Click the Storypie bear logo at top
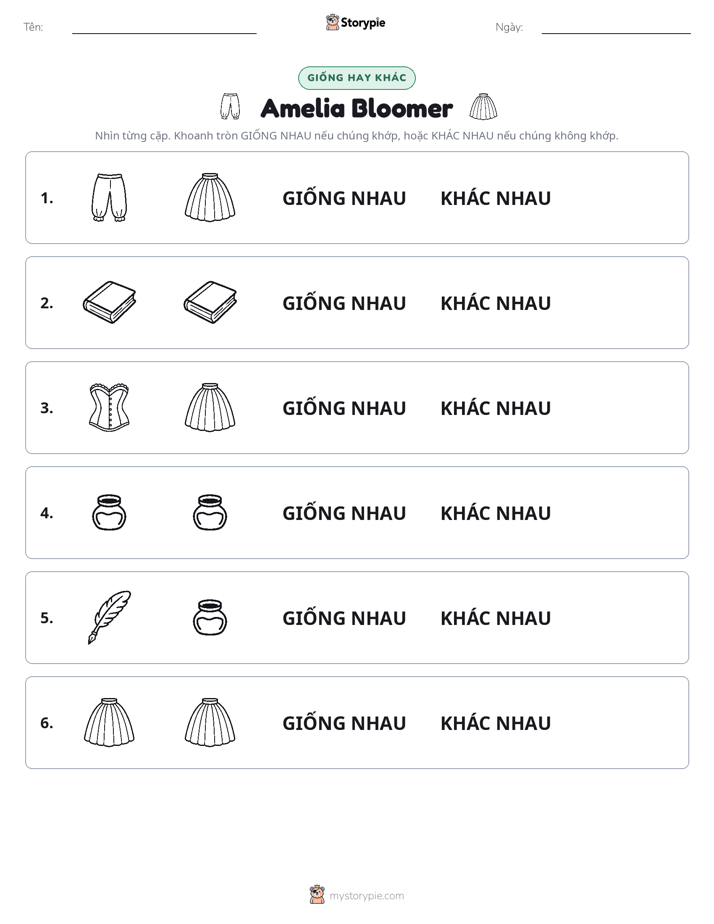This screenshot has height=924, width=714. click(332, 22)
